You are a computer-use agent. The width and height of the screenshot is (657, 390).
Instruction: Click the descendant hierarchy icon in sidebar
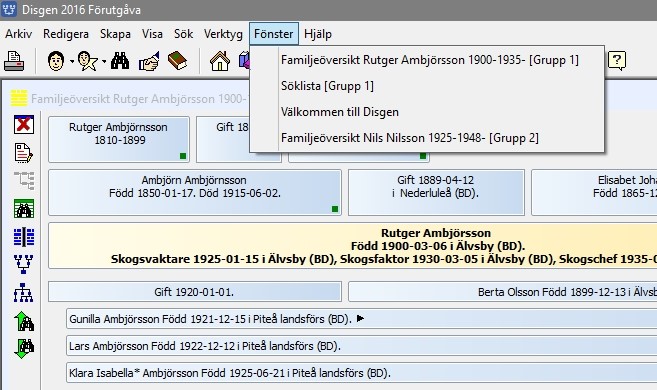(23, 292)
